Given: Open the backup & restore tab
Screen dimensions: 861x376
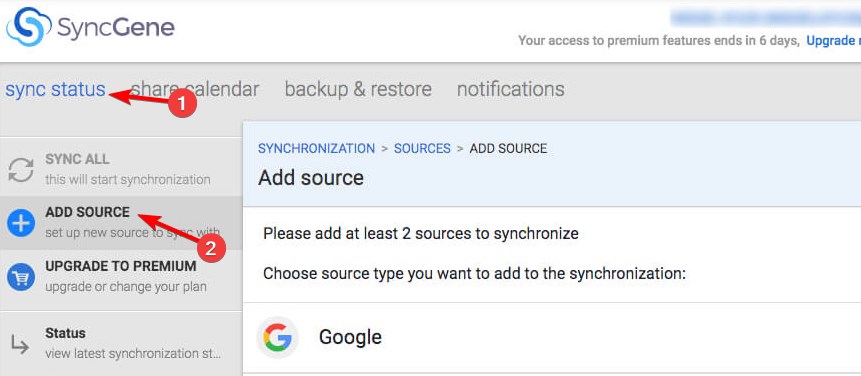Looking at the screenshot, I should point(358,89).
